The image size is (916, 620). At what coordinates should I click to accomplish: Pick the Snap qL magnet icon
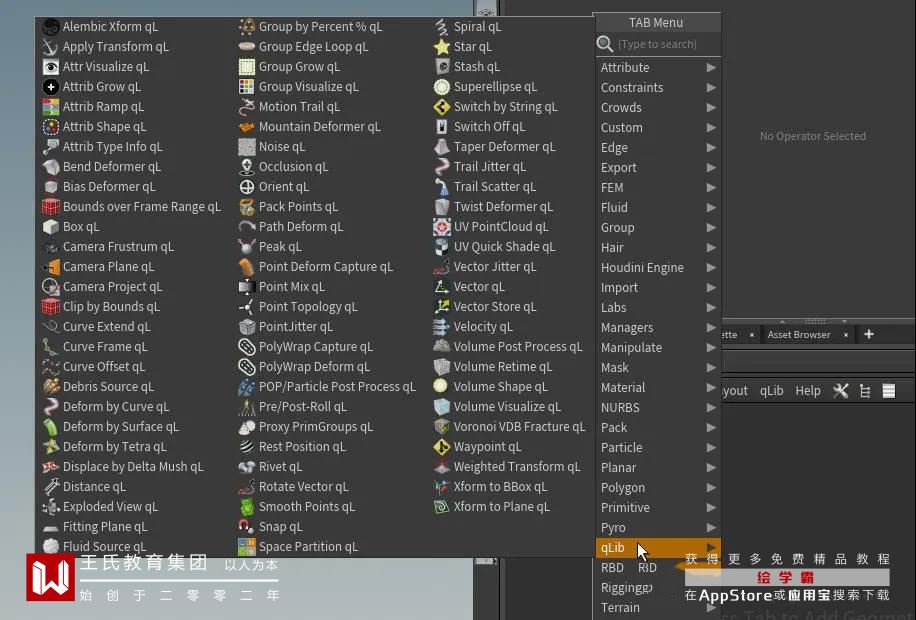point(247,527)
